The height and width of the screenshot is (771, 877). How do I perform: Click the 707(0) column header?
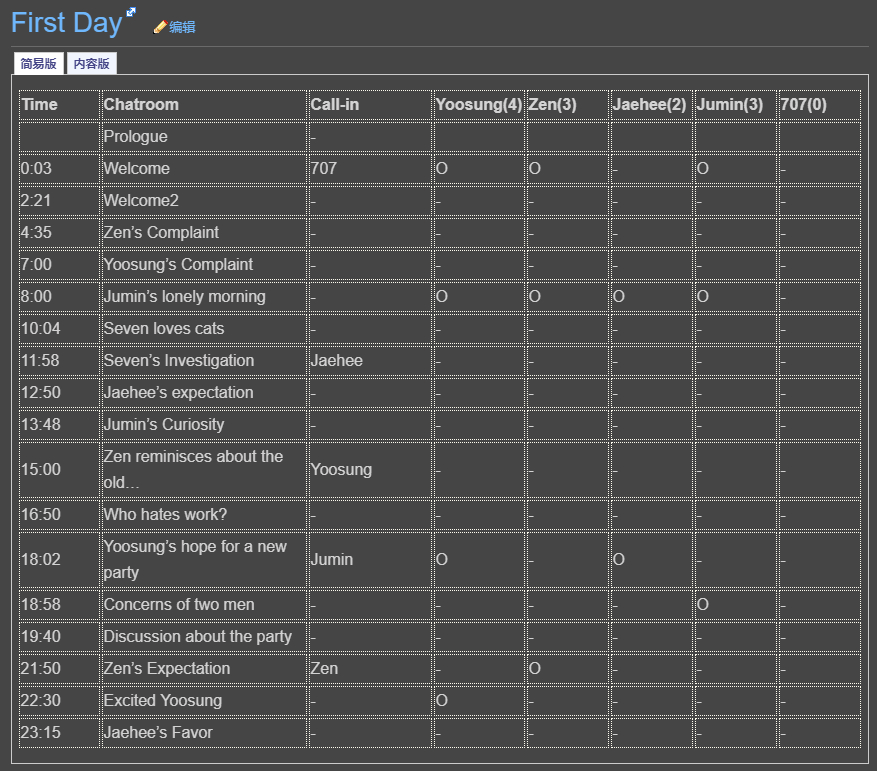[819, 105]
